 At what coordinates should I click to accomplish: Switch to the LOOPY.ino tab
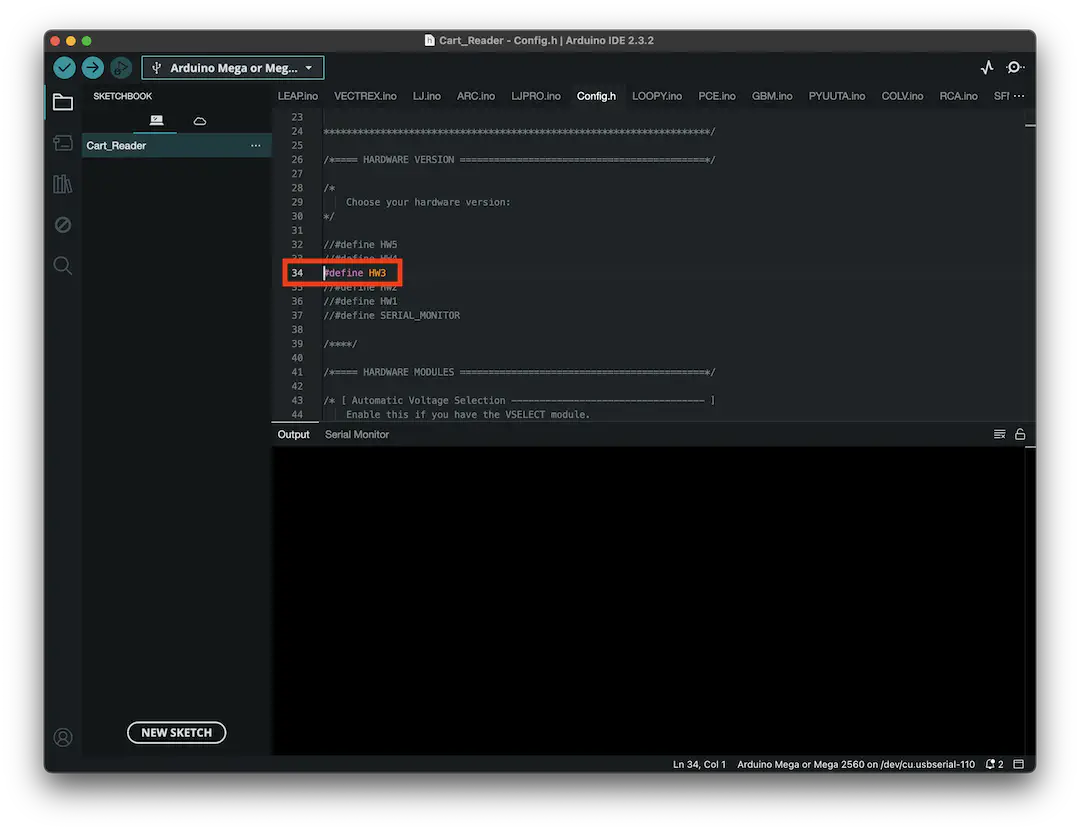click(656, 96)
